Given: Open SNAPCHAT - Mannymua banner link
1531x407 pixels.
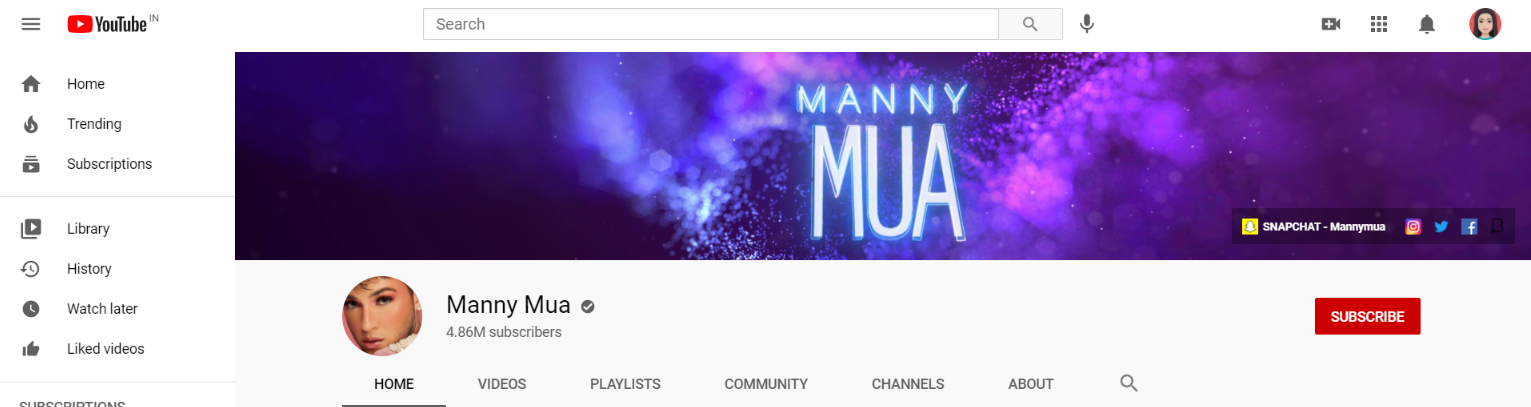Looking at the screenshot, I should point(1314,227).
